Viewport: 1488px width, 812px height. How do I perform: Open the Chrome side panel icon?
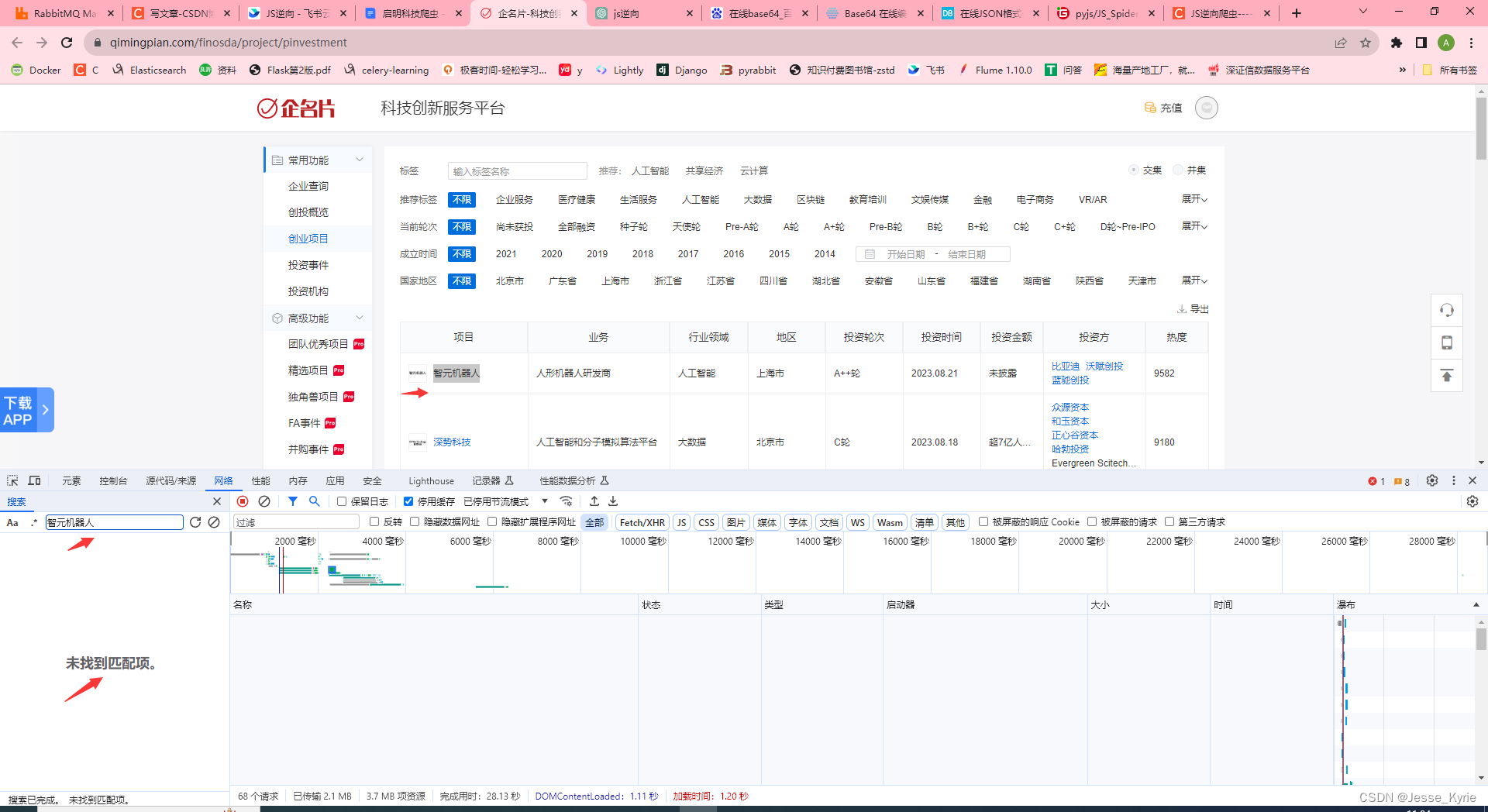click(1421, 43)
